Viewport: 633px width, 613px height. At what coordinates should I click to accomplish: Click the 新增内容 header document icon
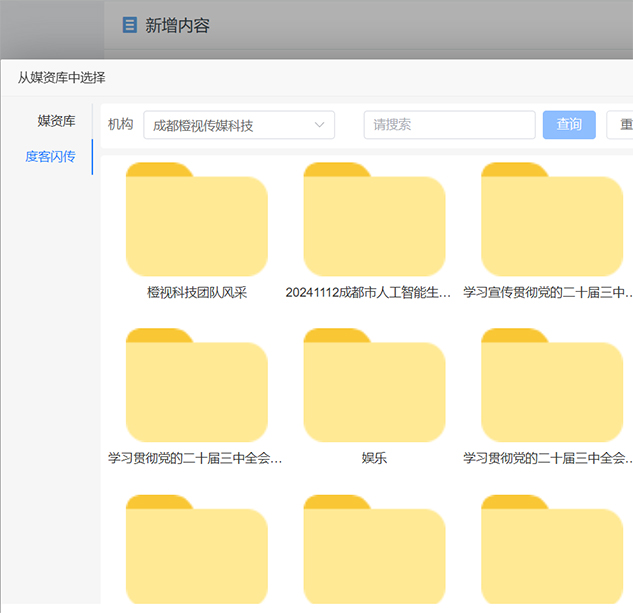pos(130,25)
